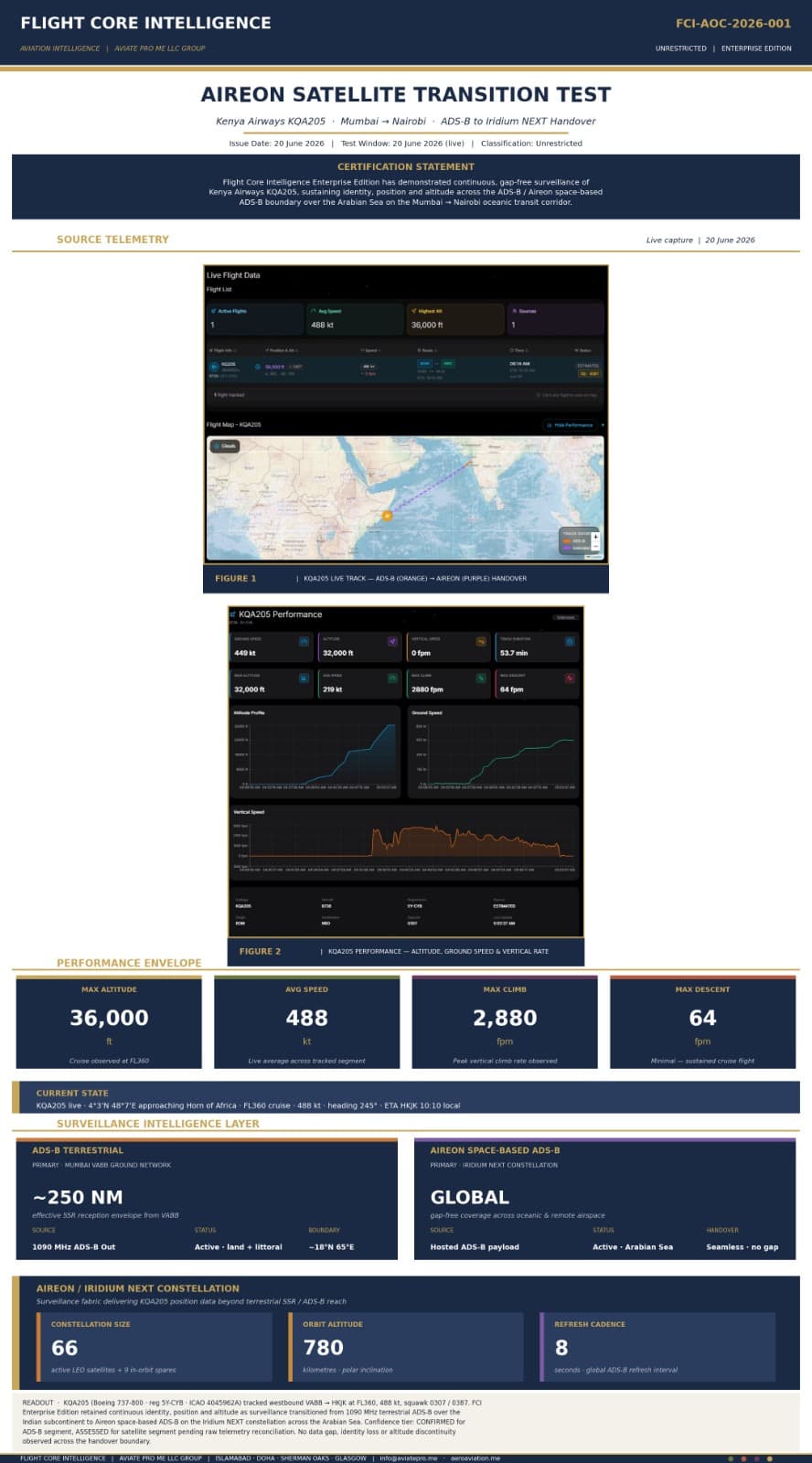Sort the flight list by the Time column
812x1463 pixels.
click(x=518, y=350)
